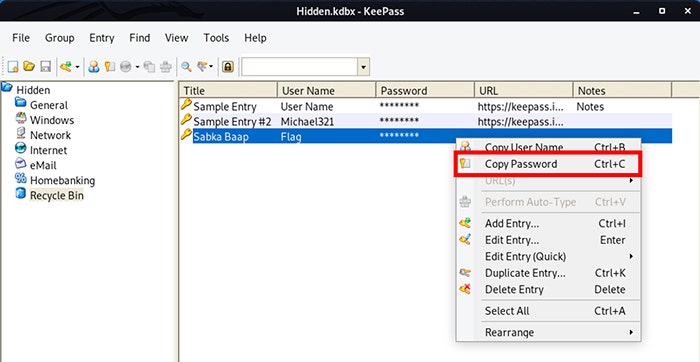Screen dimensions: 700x362
Task: Click the Add Entry key icon in toolbar
Action: (66, 67)
